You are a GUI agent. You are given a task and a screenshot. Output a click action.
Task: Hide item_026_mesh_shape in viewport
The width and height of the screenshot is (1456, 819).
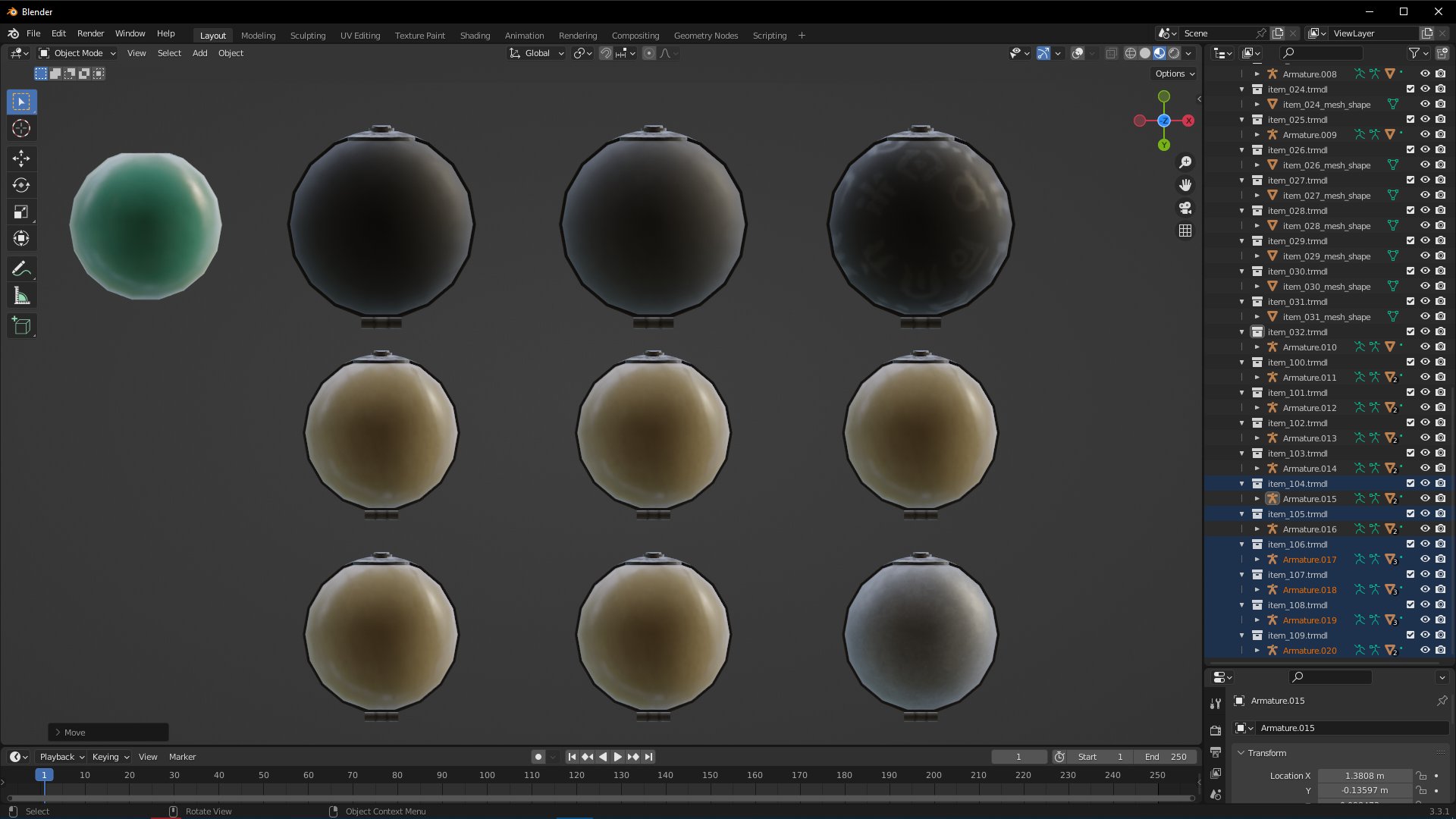pyautogui.click(x=1425, y=165)
